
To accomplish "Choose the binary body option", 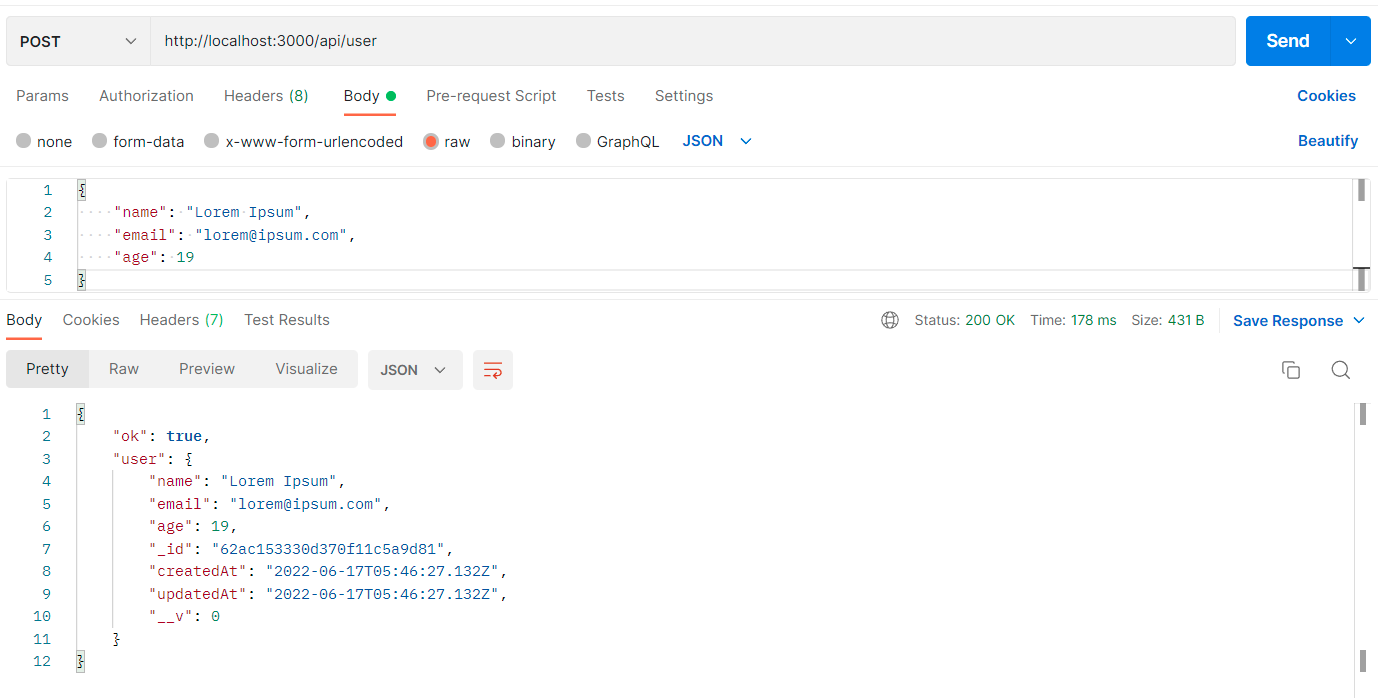I will pyautogui.click(x=523, y=141).
